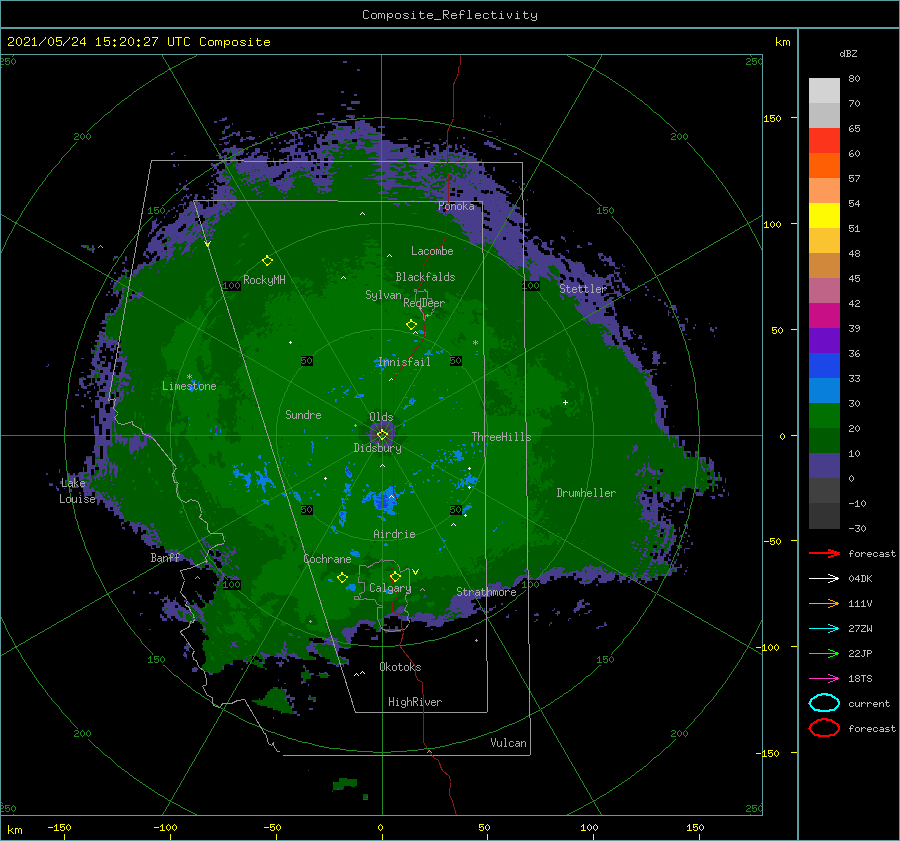Click the red 65 dBZ color swatch
This screenshot has width=900, height=841.
click(824, 140)
